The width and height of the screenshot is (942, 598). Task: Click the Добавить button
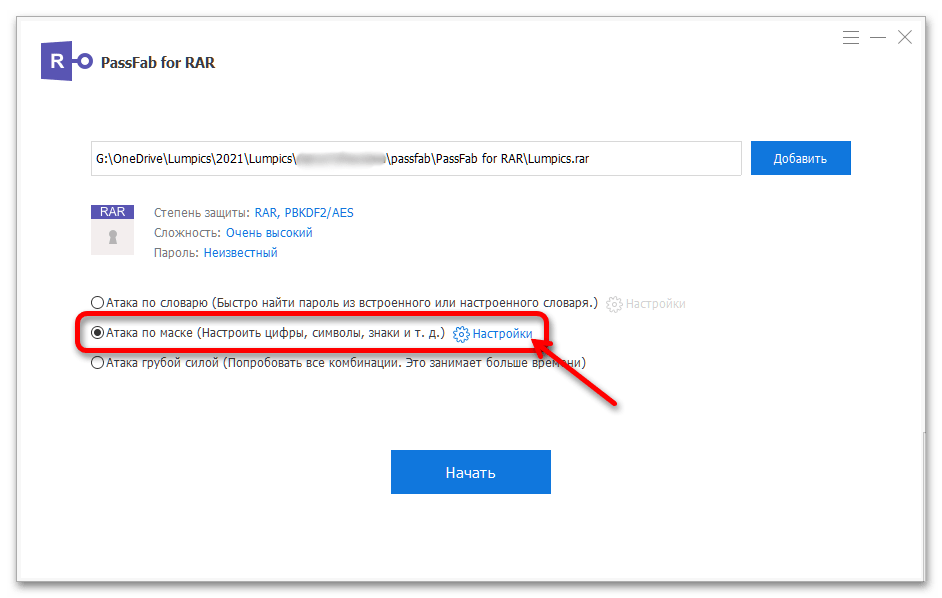[x=800, y=158]
